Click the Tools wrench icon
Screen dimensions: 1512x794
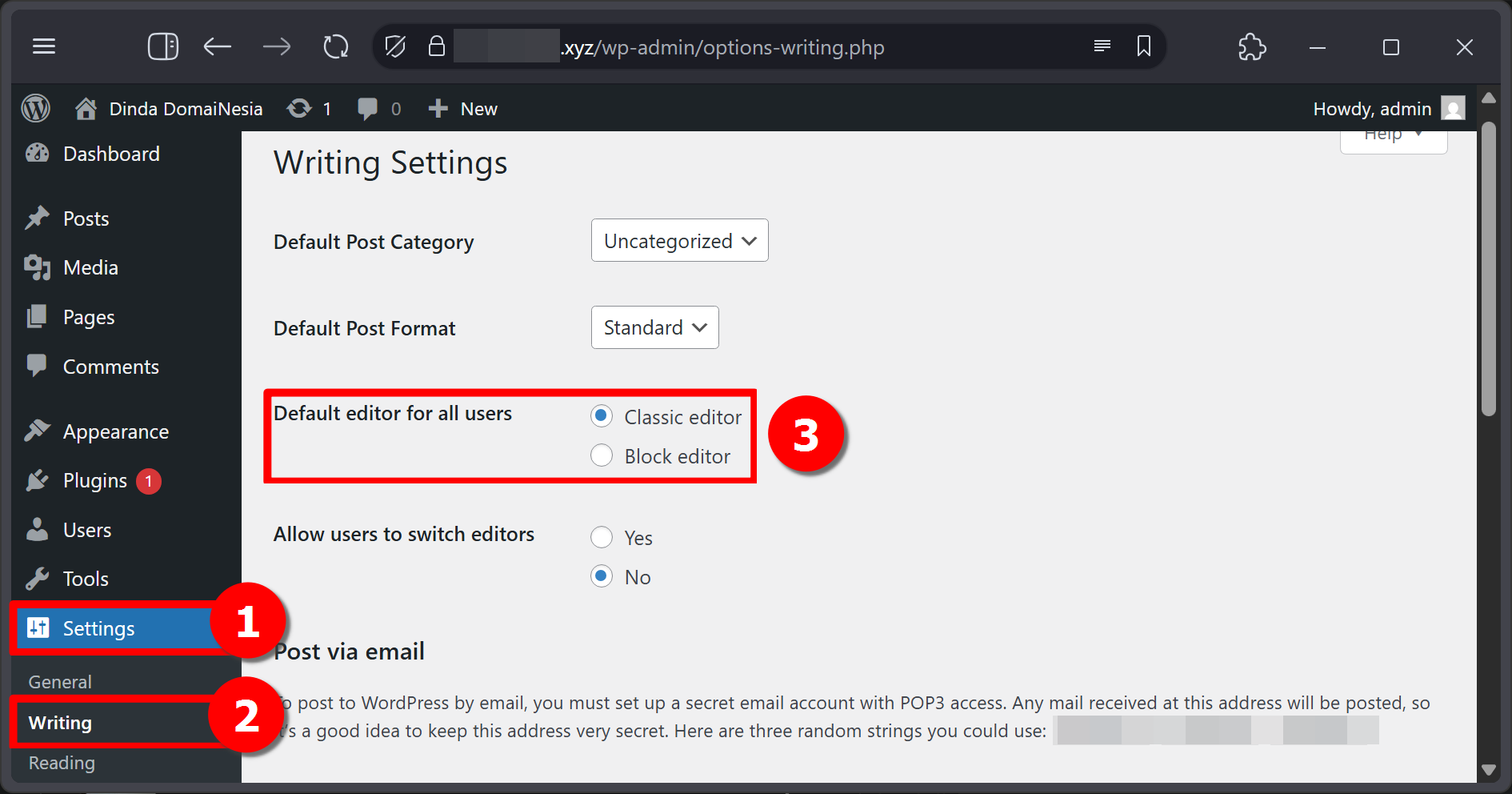point(37,579)
